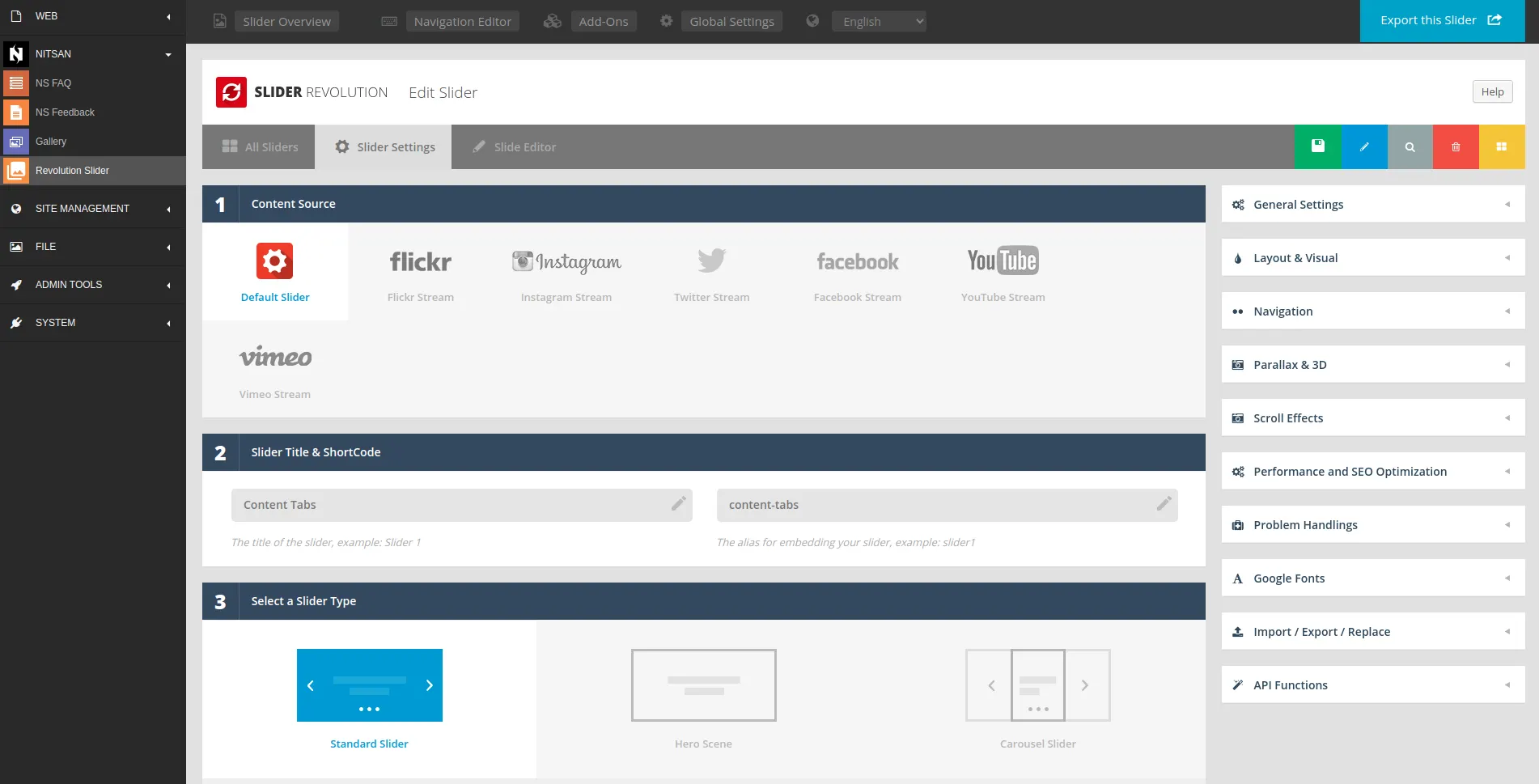Screen dimensions: 1539x784
Task: Expand the Parallax & 3D panel
Action: (x=1373, y=365)
